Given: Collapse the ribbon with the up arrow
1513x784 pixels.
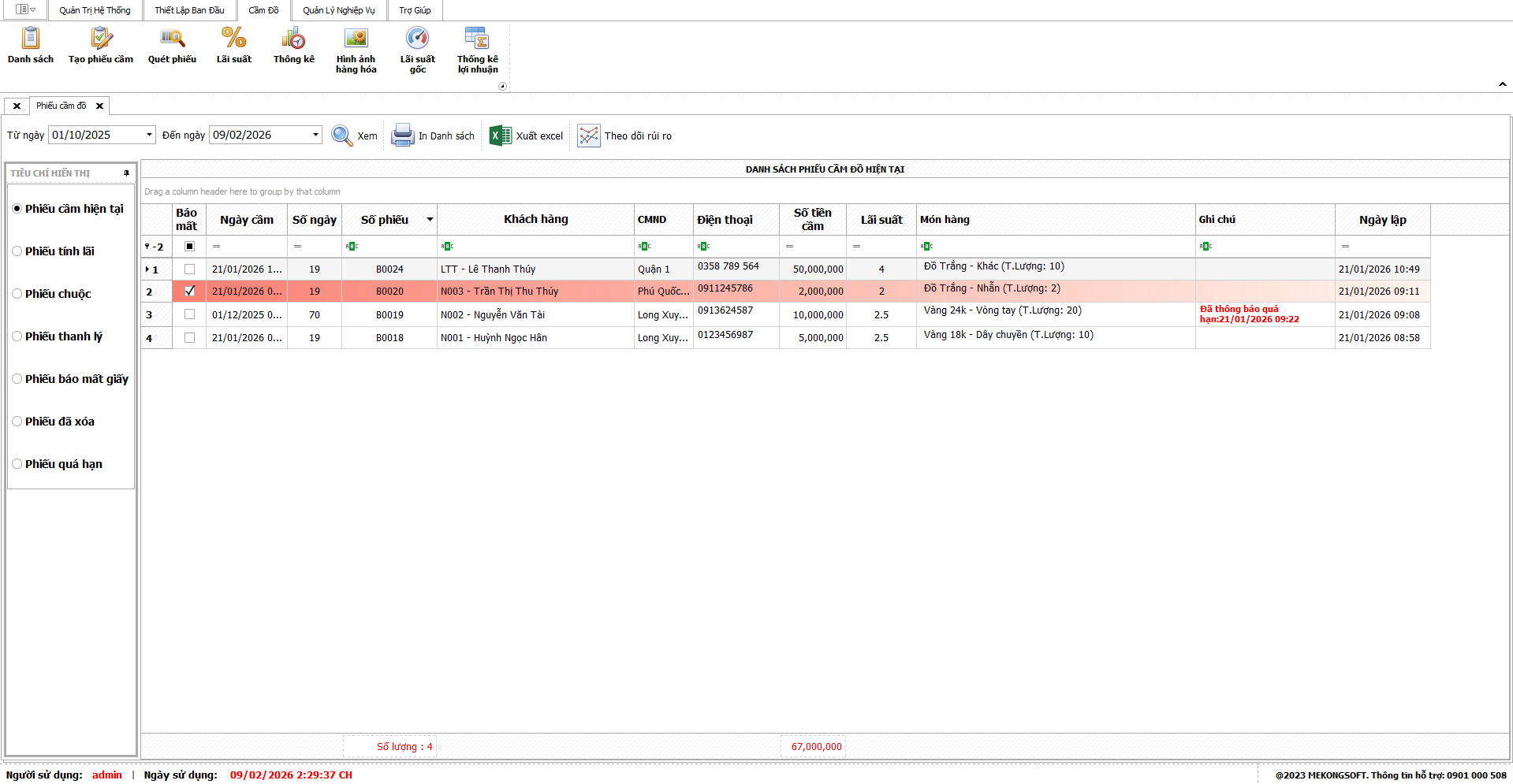Looking at the screenshot, I should point(1502,84).
